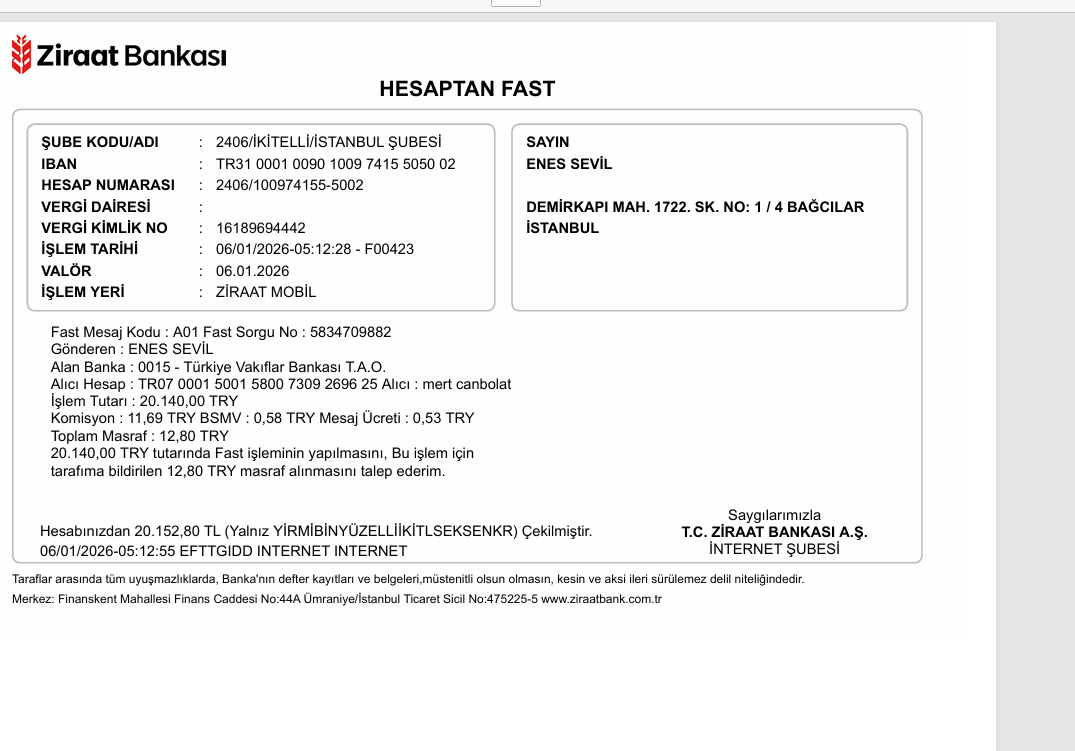Select T.C. ZİRAAT BANKASI A.Ş. signature
Screen dimensions: 1075x751
coord(774,532)
